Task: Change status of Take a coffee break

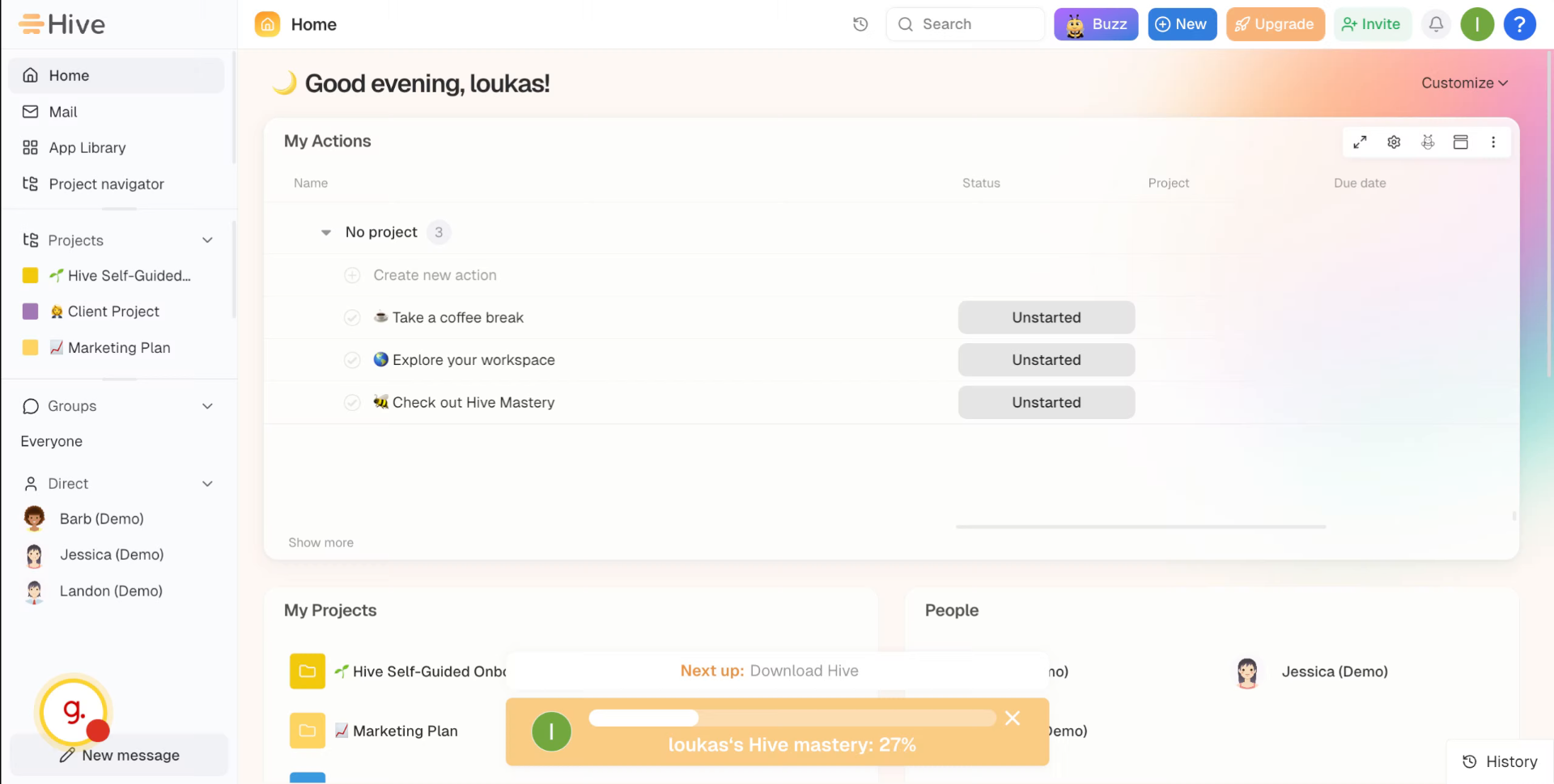Action: coord(1047,317)
